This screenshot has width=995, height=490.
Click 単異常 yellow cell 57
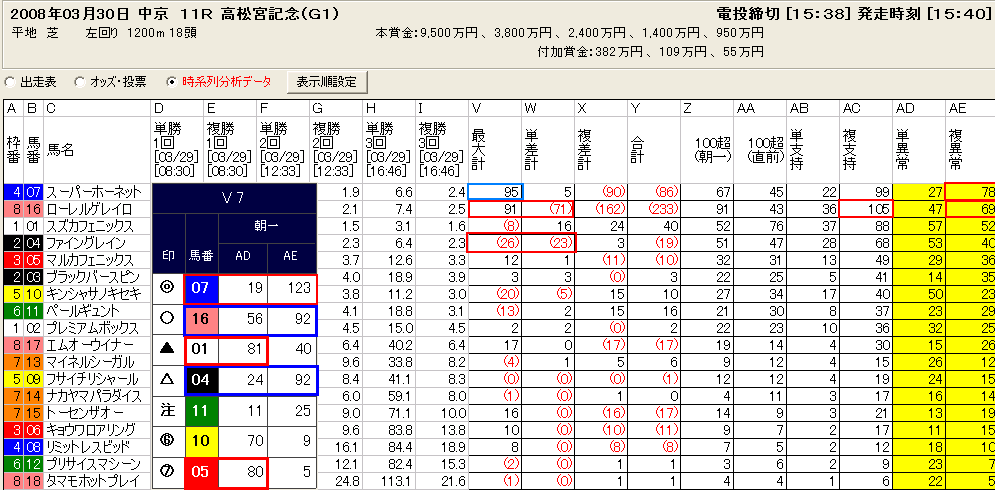click(x=919, y=226)
